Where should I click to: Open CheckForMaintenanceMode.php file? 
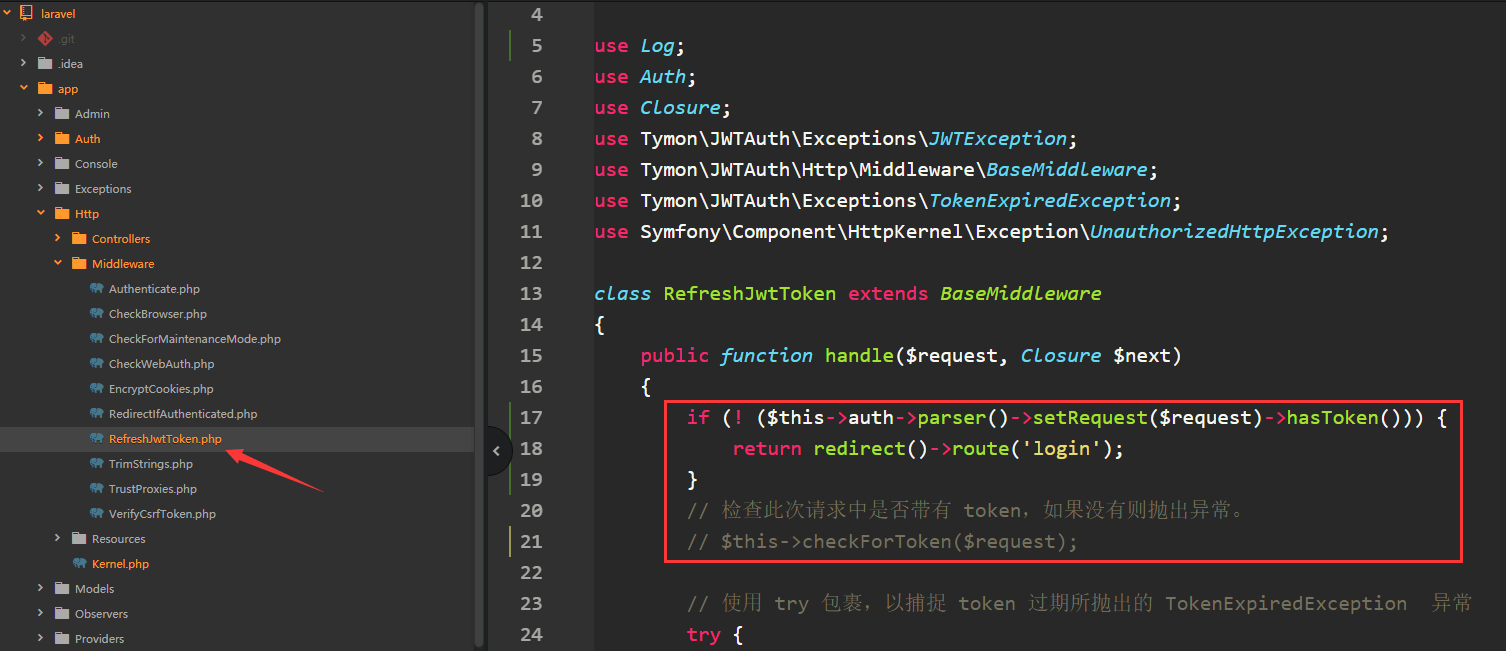(195, 339)
